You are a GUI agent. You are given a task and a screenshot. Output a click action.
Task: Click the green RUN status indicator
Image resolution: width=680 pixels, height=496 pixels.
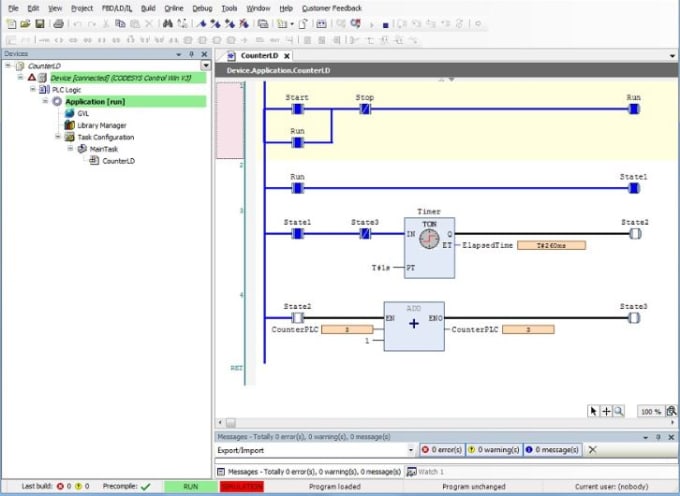[190, 486]
